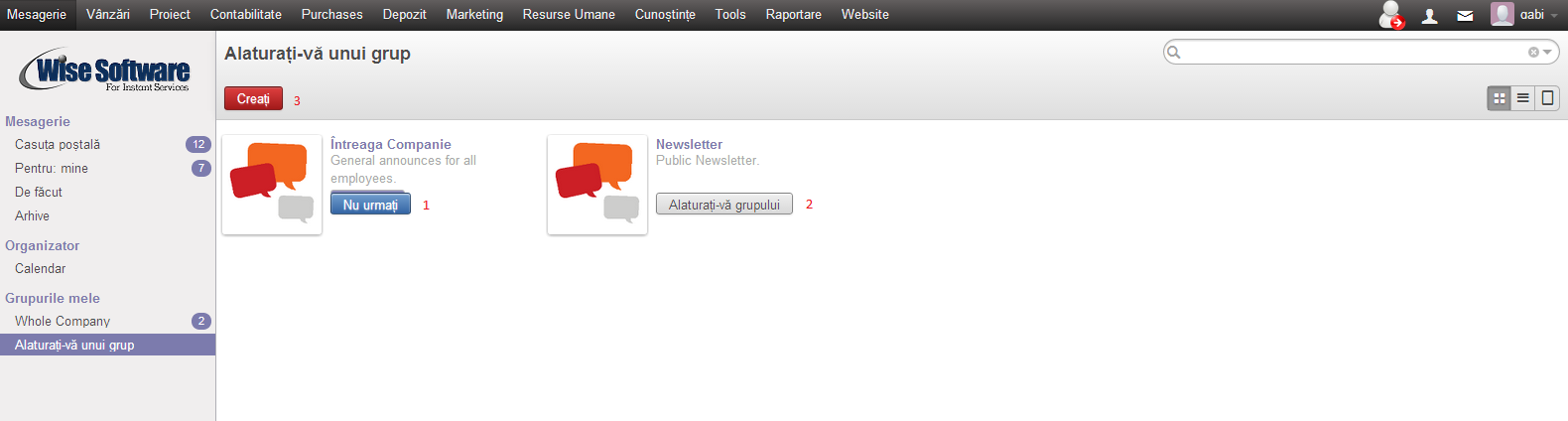Click the red Creați button
This screenshot has width=1568, height=421.
pyautogui.click(x=253, y=98)
